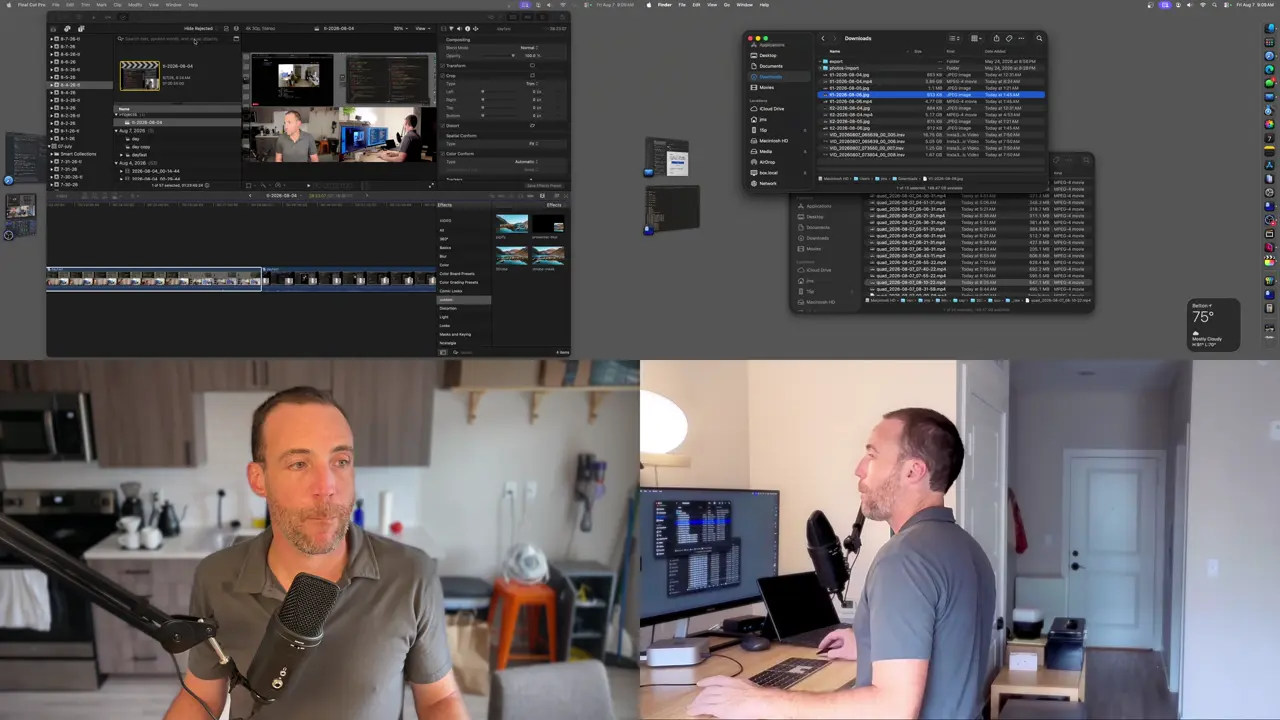The width and height of the screenshot is (1280, 720).
Task: Collapse the Aug 4, 2026 group
Action: pos(117,163)
